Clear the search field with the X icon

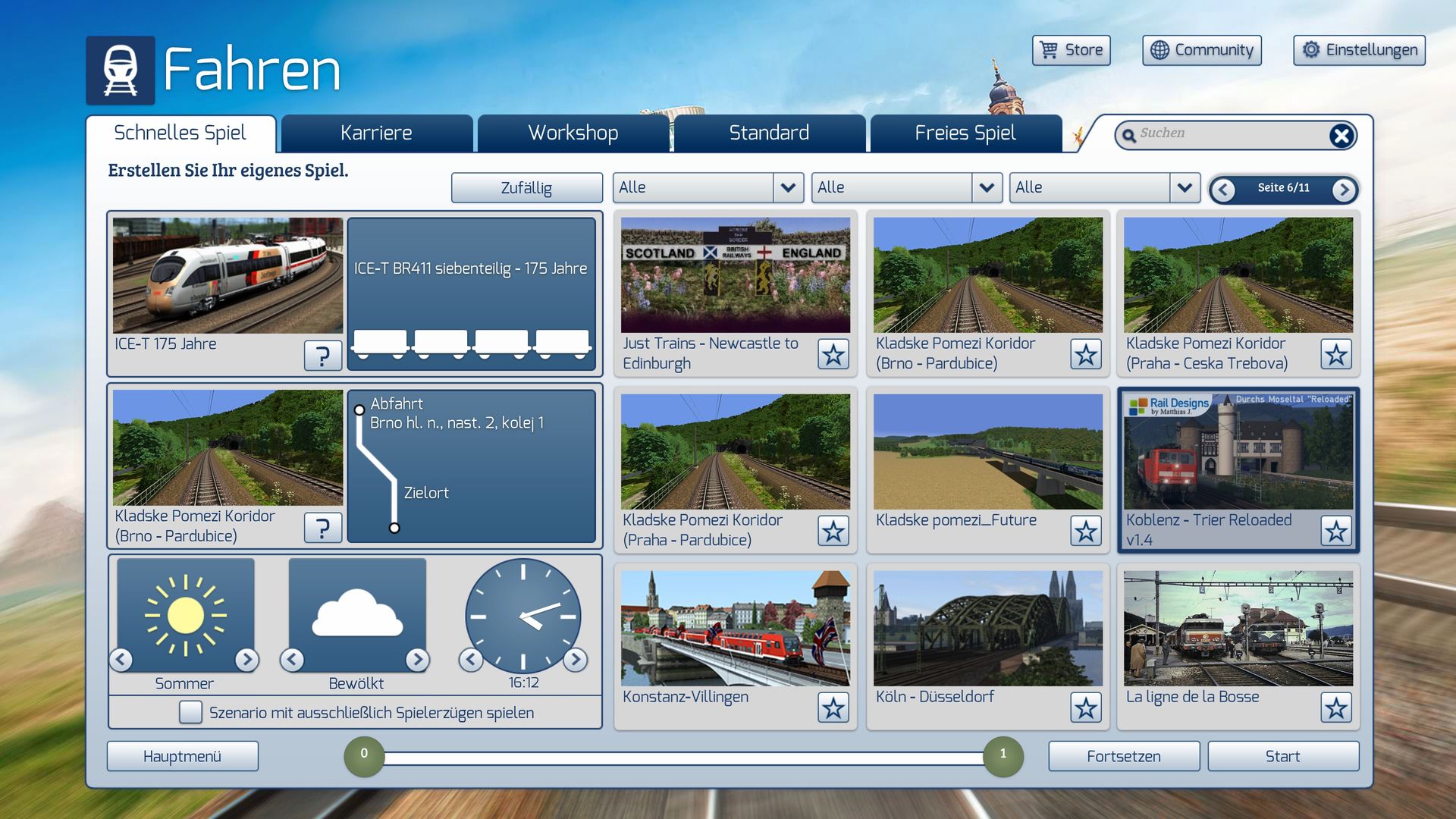click(1341, 136)
